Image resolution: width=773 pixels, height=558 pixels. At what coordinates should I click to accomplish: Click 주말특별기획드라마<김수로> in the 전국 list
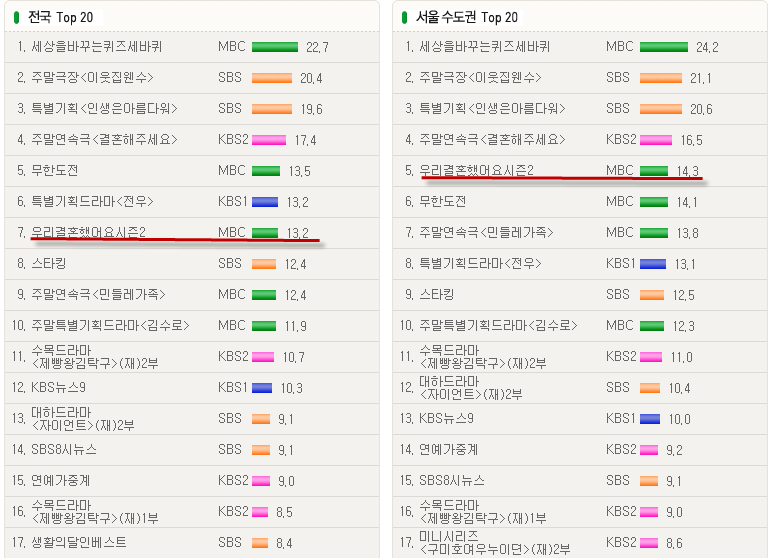coord(110,326)
